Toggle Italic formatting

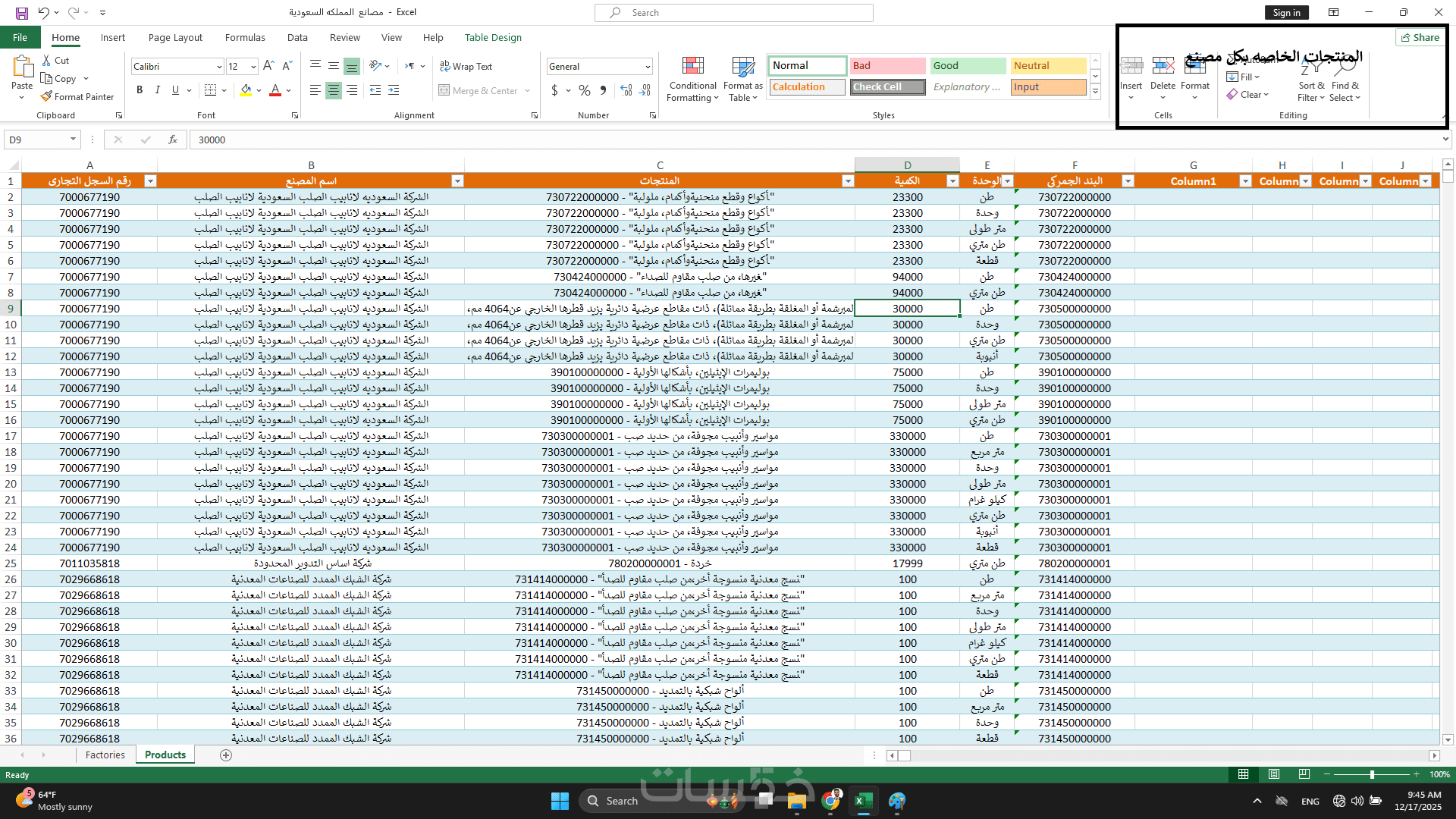pyautogui.click(x=158, y=90)
